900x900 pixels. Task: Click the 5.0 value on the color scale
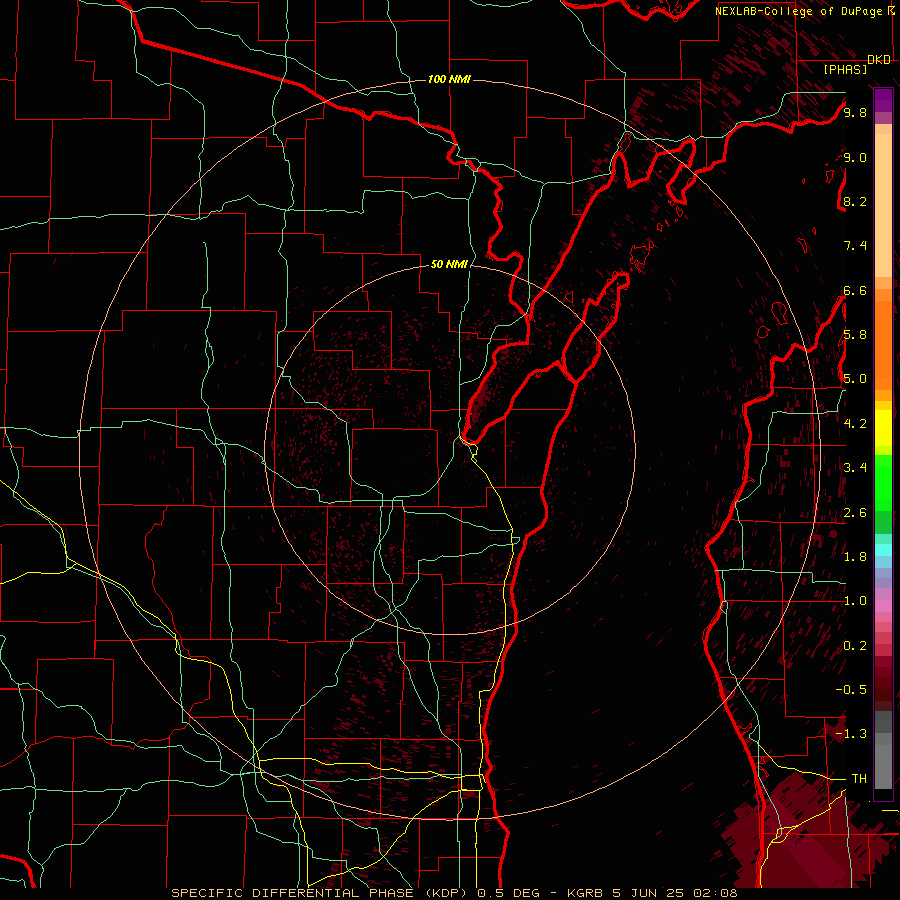pos(855,379)
